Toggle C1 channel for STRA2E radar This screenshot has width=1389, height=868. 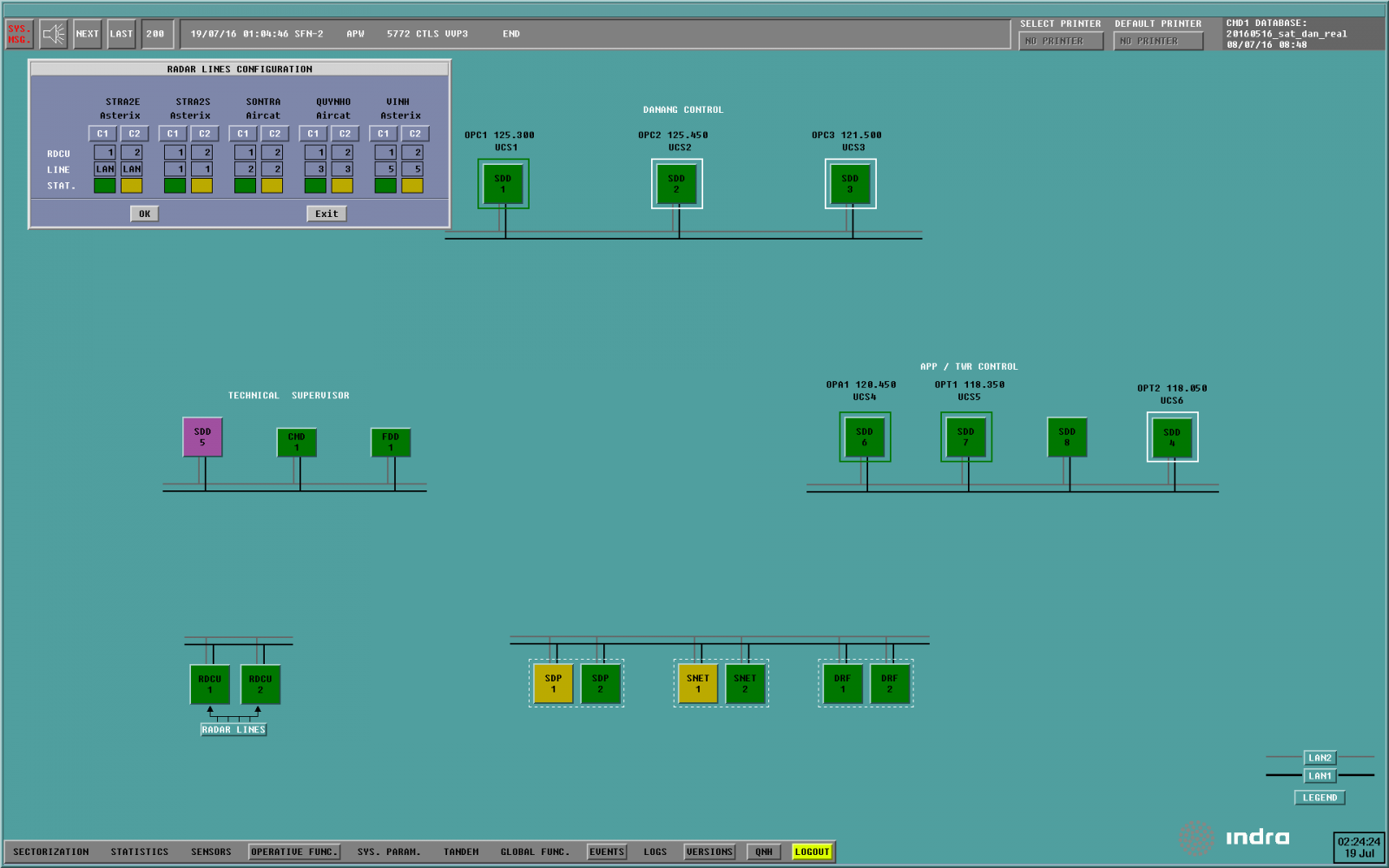103,134
